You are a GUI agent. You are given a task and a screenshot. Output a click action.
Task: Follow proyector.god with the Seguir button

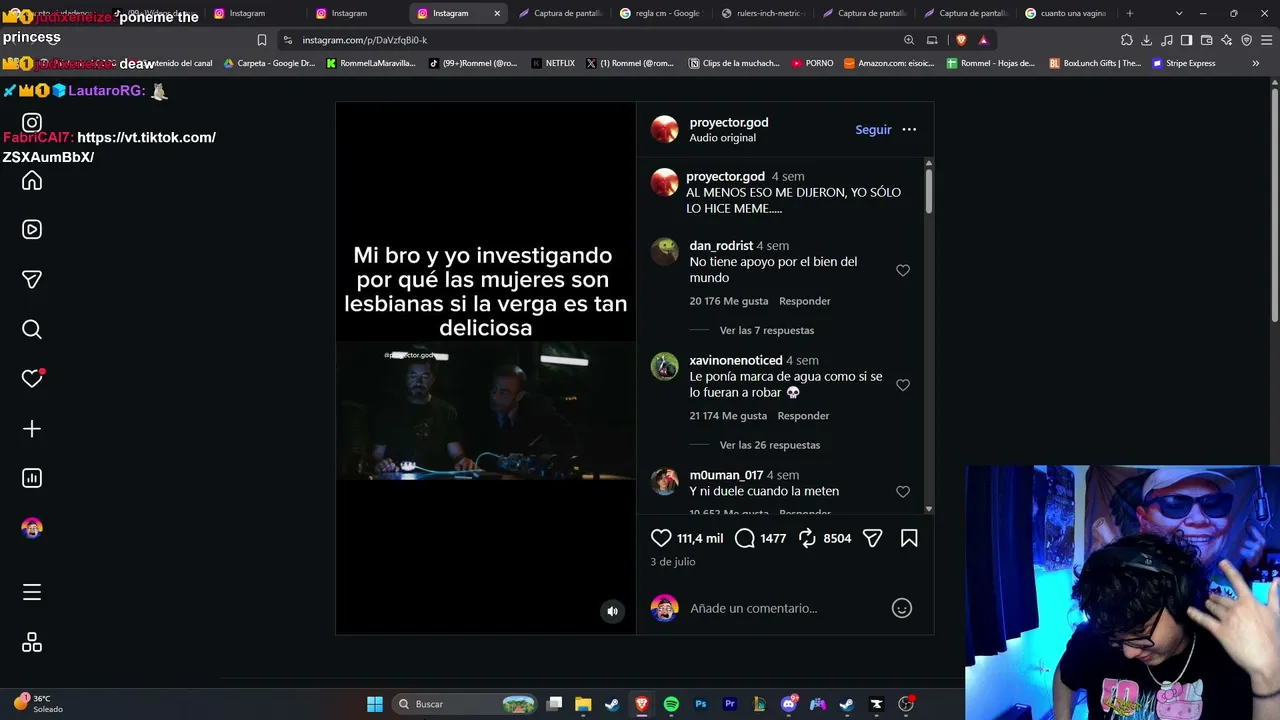873,129
